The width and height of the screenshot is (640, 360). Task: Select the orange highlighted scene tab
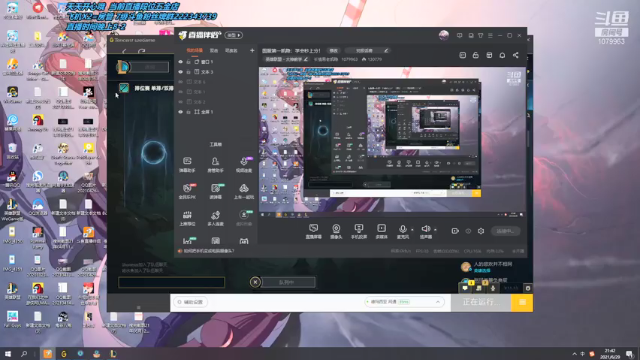(x=194, y=51)
